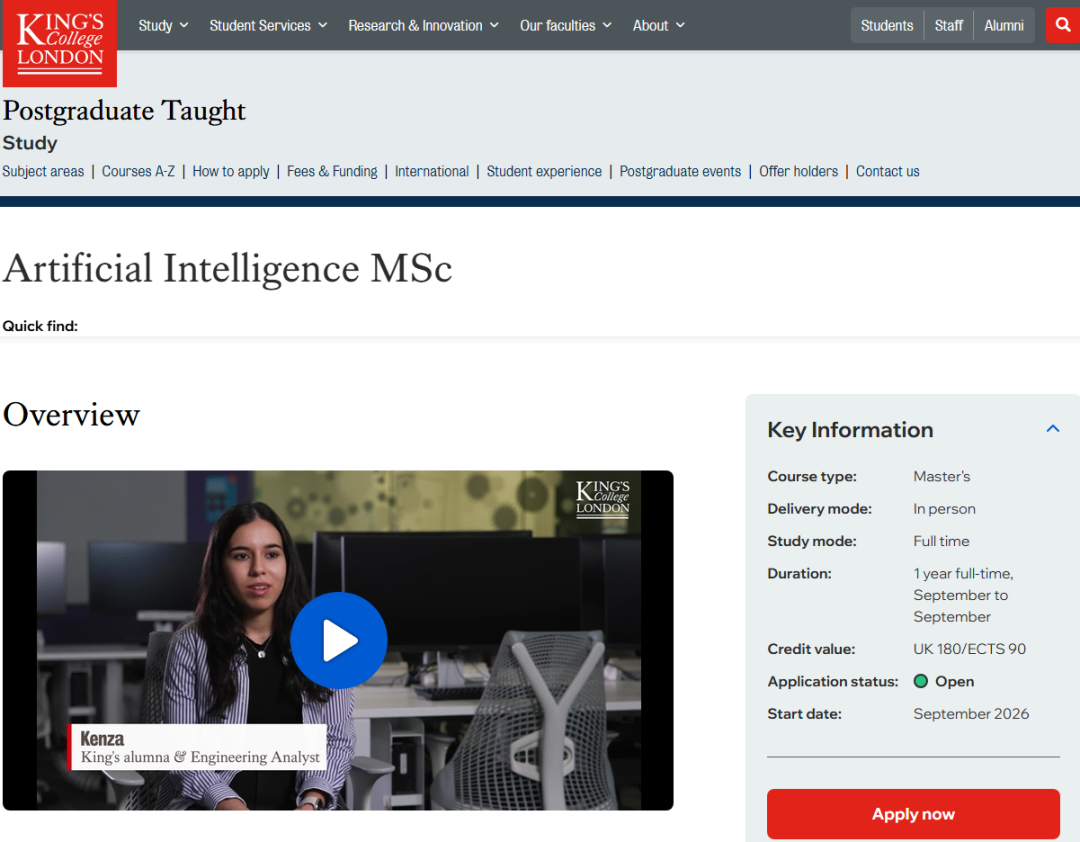The width and height of the screenshot is (1080, 842).
Task: Open Postgraduate events link
Action: (x=681, y=171)
